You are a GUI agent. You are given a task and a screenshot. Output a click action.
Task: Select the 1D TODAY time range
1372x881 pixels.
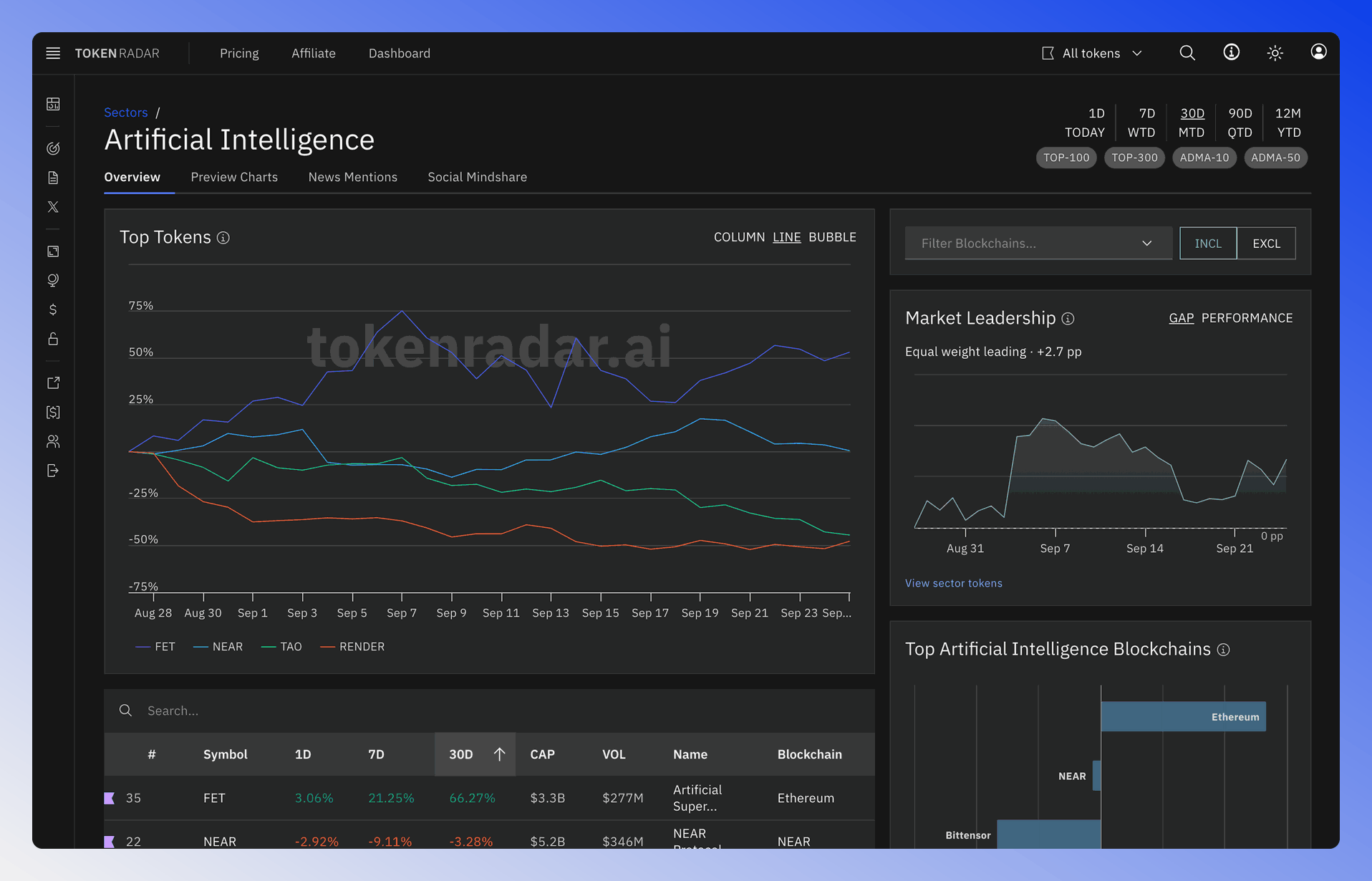click(x=1085, y=122)
